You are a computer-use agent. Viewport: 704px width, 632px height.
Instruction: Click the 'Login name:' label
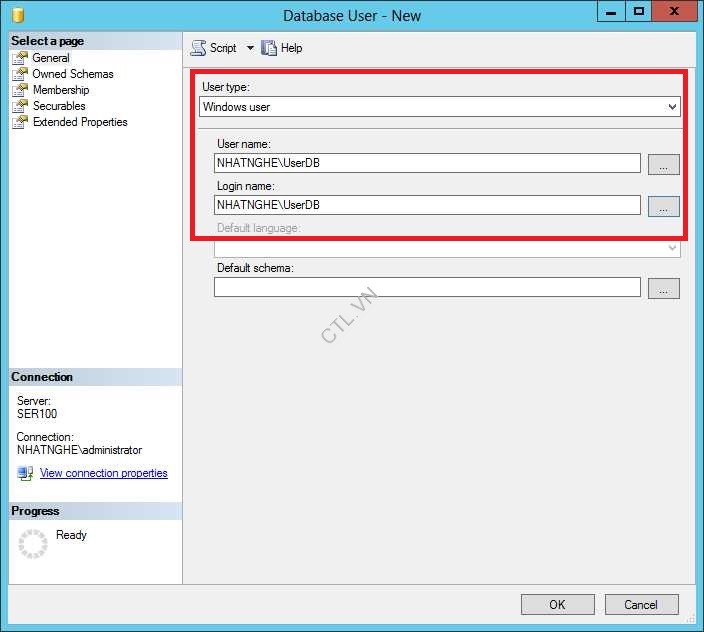(246, 186)
